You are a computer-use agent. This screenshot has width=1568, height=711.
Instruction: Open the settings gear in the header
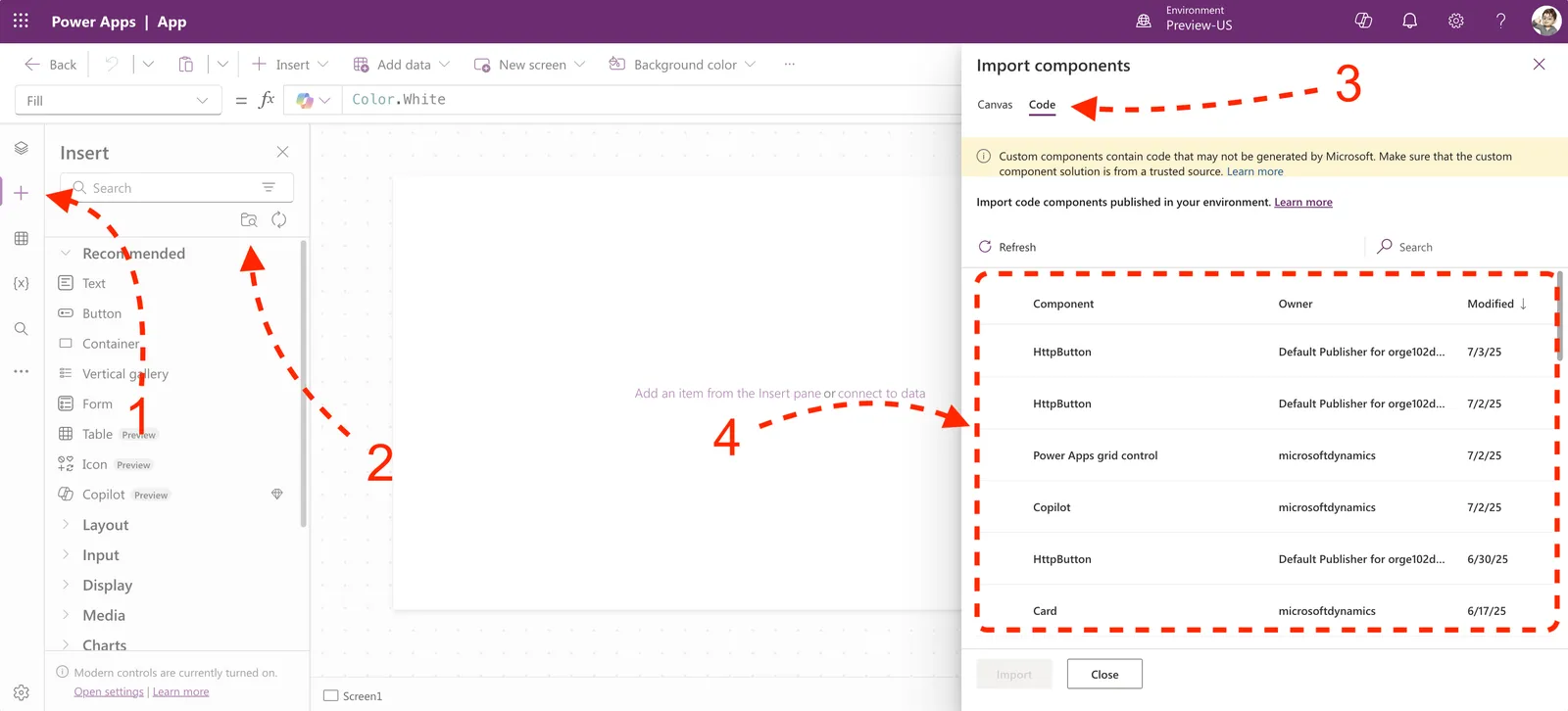click(1456, 21)
